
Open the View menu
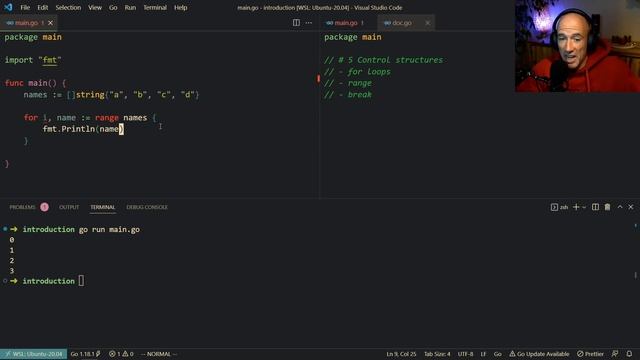point(95,7)
